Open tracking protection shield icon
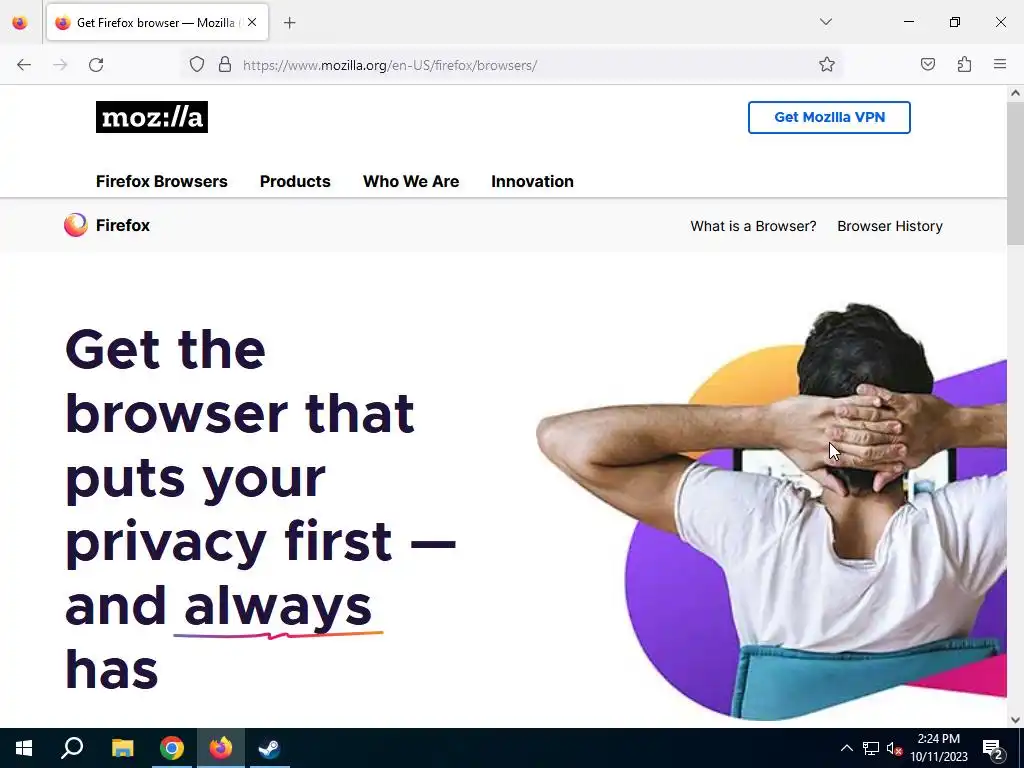The height and width of the screenshot is (768, 1024). 197,65
